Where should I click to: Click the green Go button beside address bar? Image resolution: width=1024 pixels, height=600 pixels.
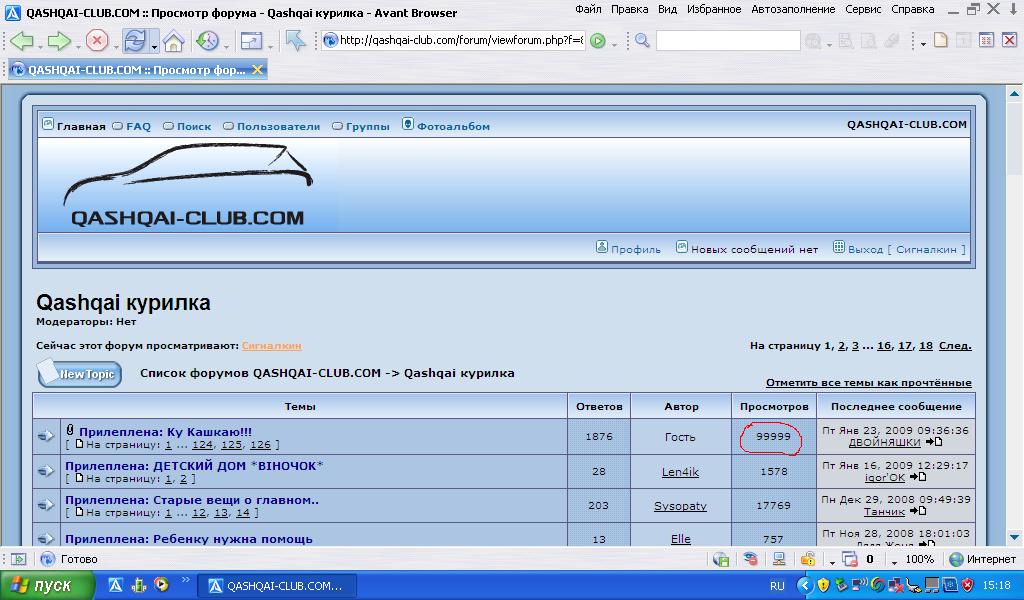pos(597,41)
